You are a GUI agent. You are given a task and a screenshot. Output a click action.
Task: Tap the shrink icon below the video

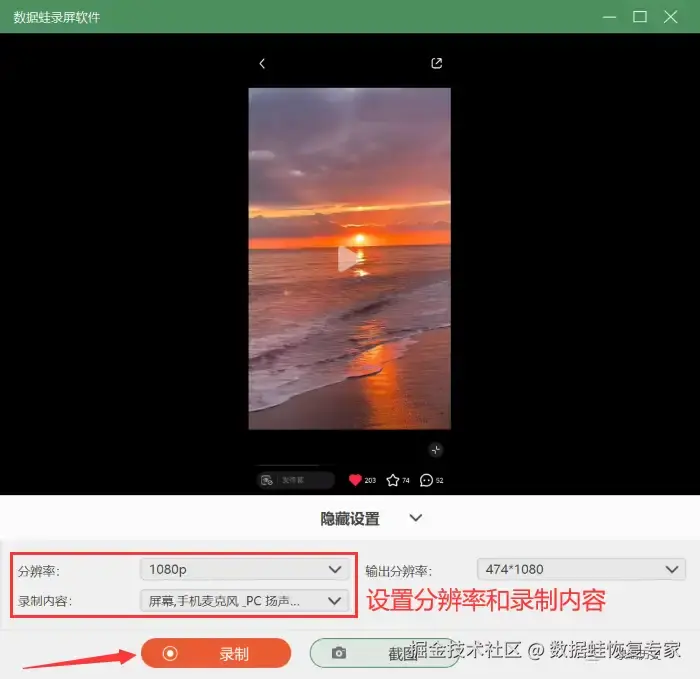436,450
